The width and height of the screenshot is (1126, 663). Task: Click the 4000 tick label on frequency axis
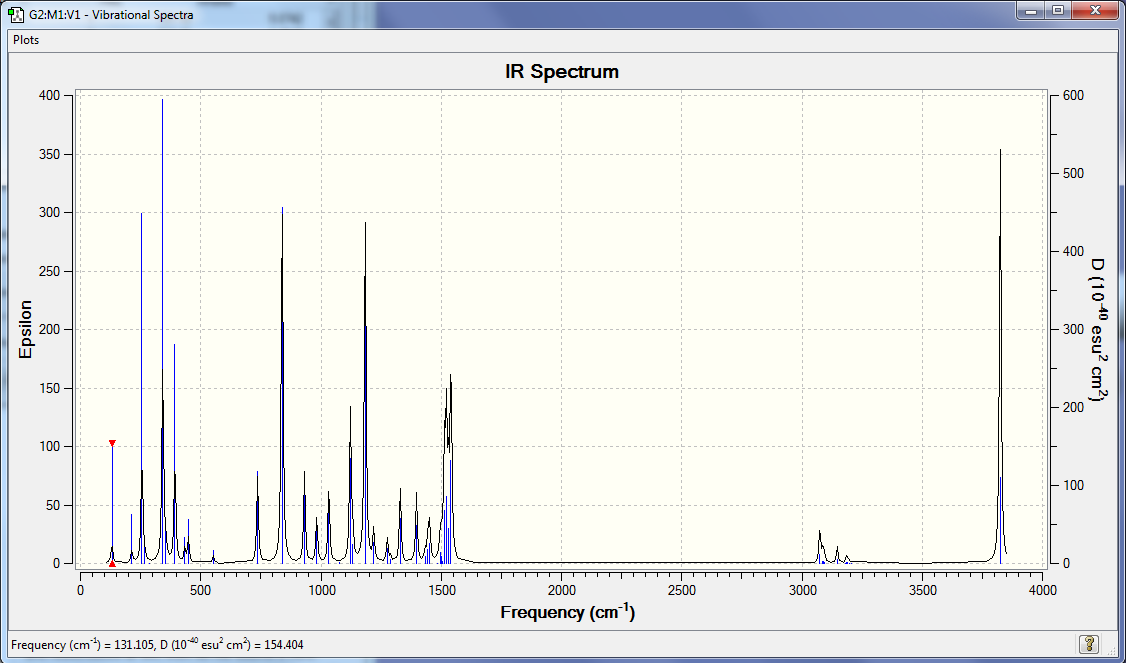pos(1043,590)
